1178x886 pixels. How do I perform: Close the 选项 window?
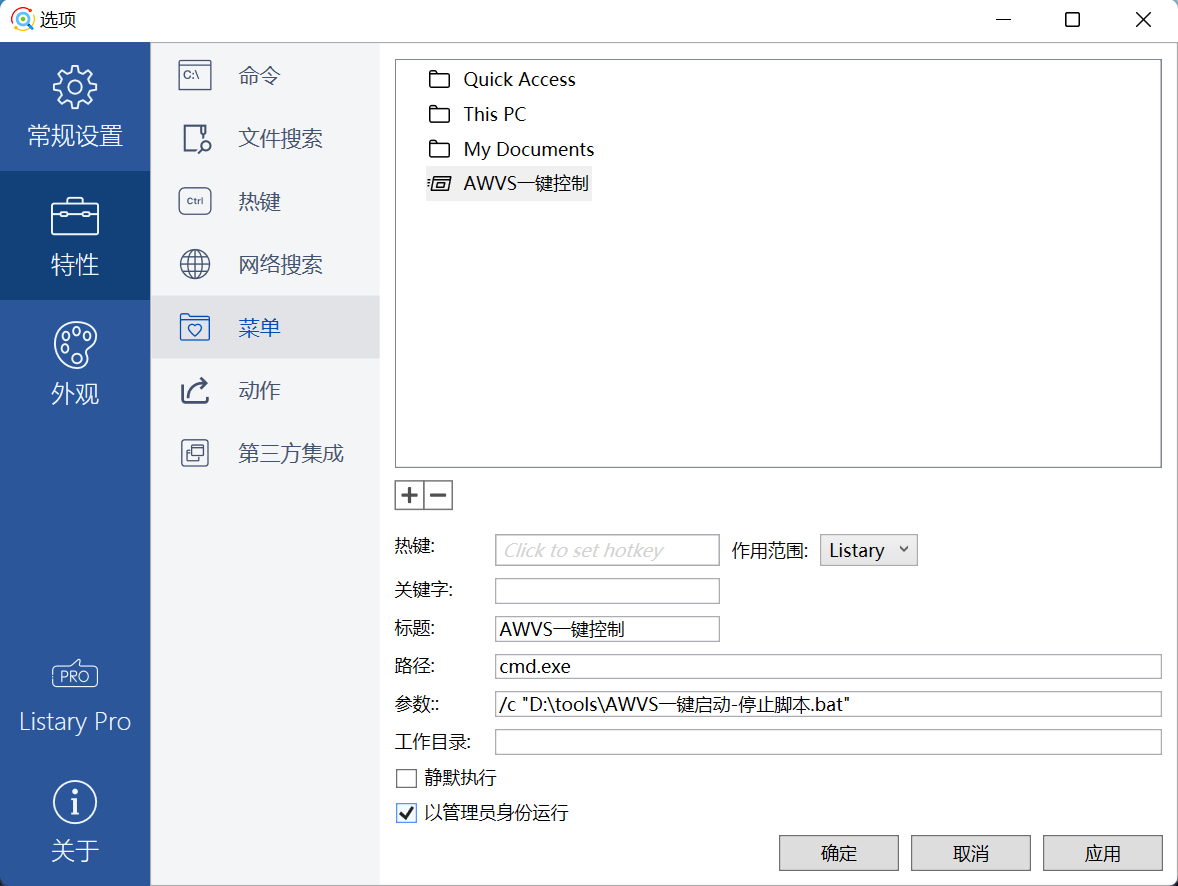pos(1143,20)
